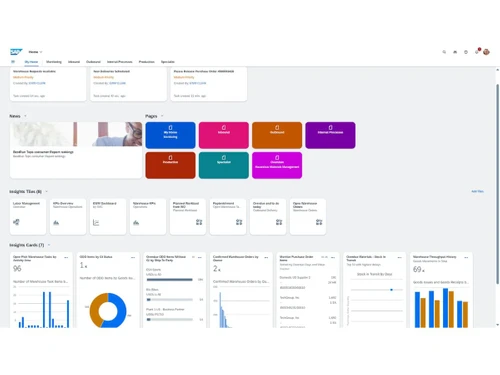
Task: Switch to the Production tab
Action: click(x=147, y=62)
